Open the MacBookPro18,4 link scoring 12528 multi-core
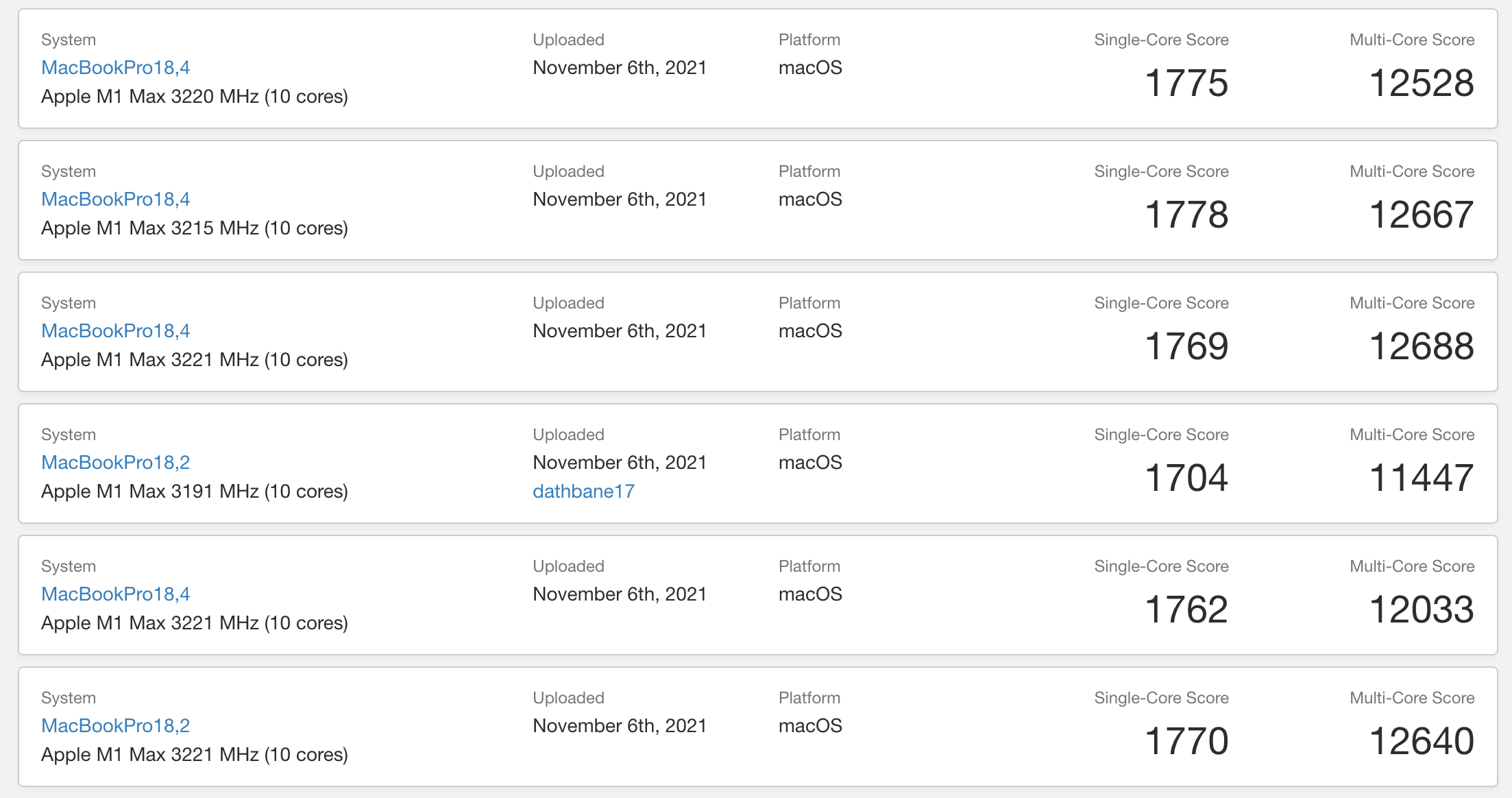This screenshot has height=798, width=1512. click(115, 68)
